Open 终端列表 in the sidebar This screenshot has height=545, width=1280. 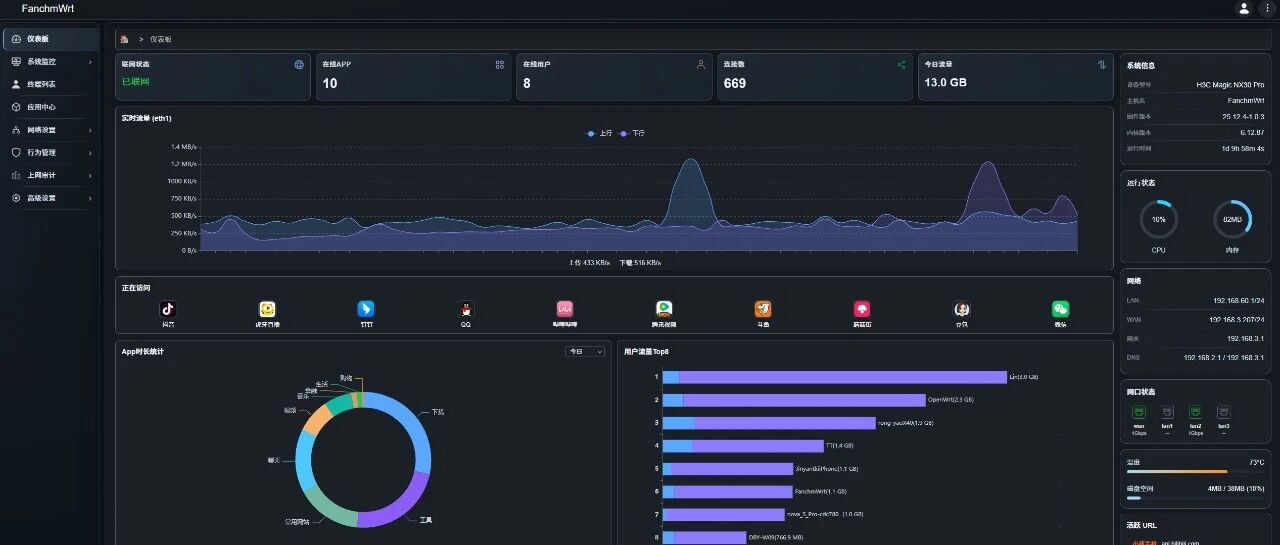[52, 84]
